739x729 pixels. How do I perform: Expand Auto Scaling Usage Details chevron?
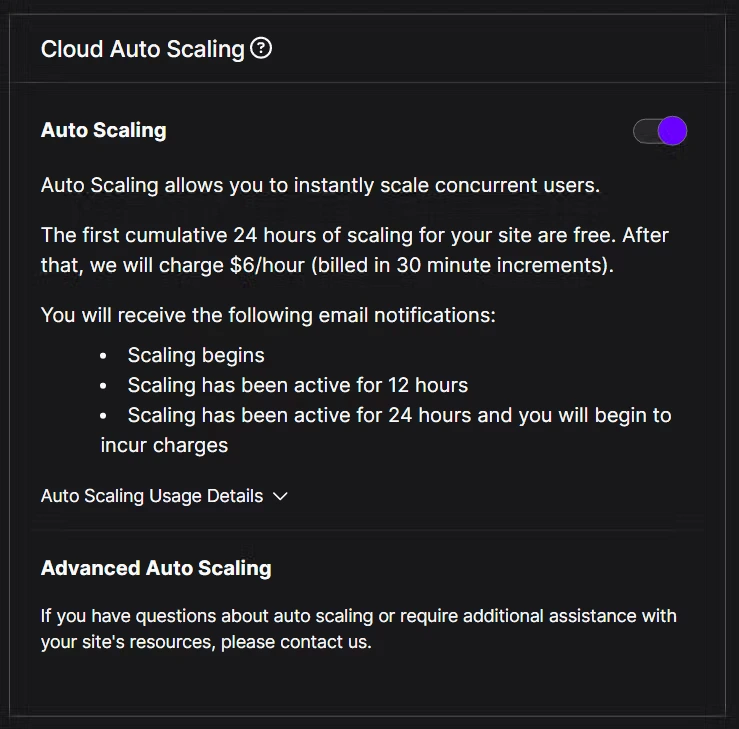[x=280, y=496]
